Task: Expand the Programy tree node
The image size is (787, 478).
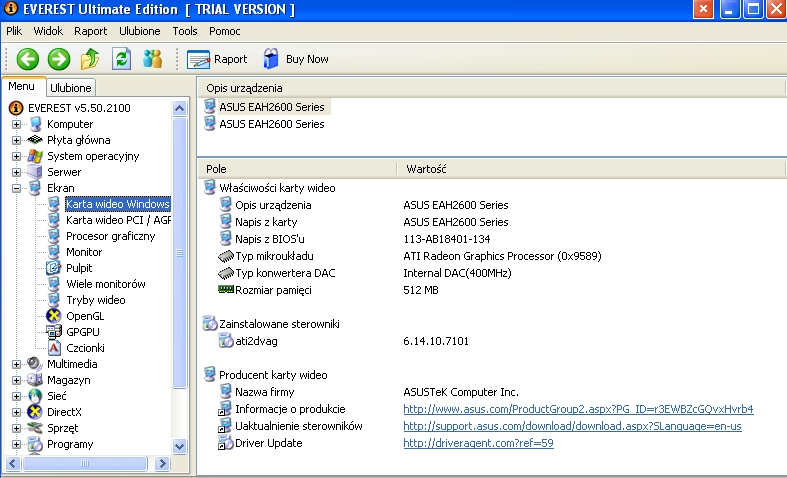Action: click(x=17, y=444)
